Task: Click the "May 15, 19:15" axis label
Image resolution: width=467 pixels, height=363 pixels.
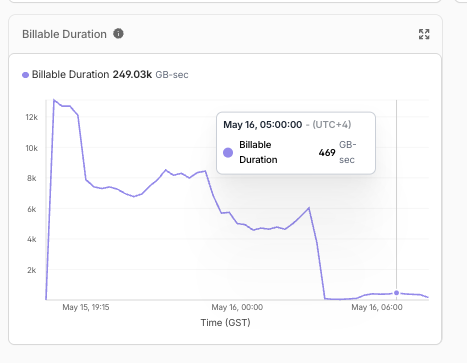Action: 86,307
